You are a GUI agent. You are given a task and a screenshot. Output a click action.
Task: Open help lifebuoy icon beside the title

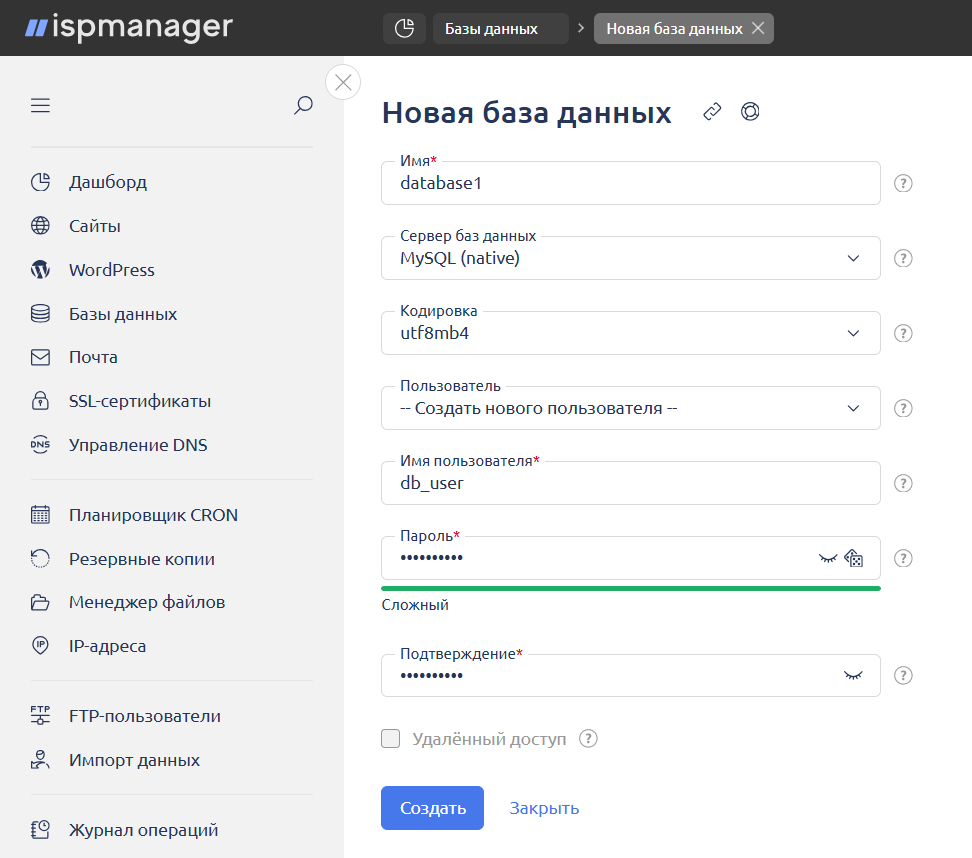750,112
